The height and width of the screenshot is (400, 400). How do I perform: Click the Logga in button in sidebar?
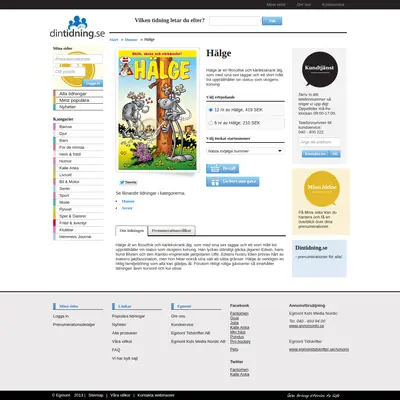(93, 83)
